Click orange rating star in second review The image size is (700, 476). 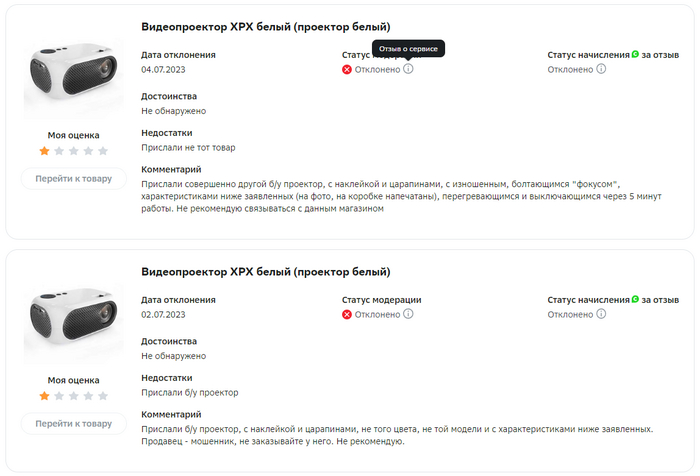(x=44, y=396)
